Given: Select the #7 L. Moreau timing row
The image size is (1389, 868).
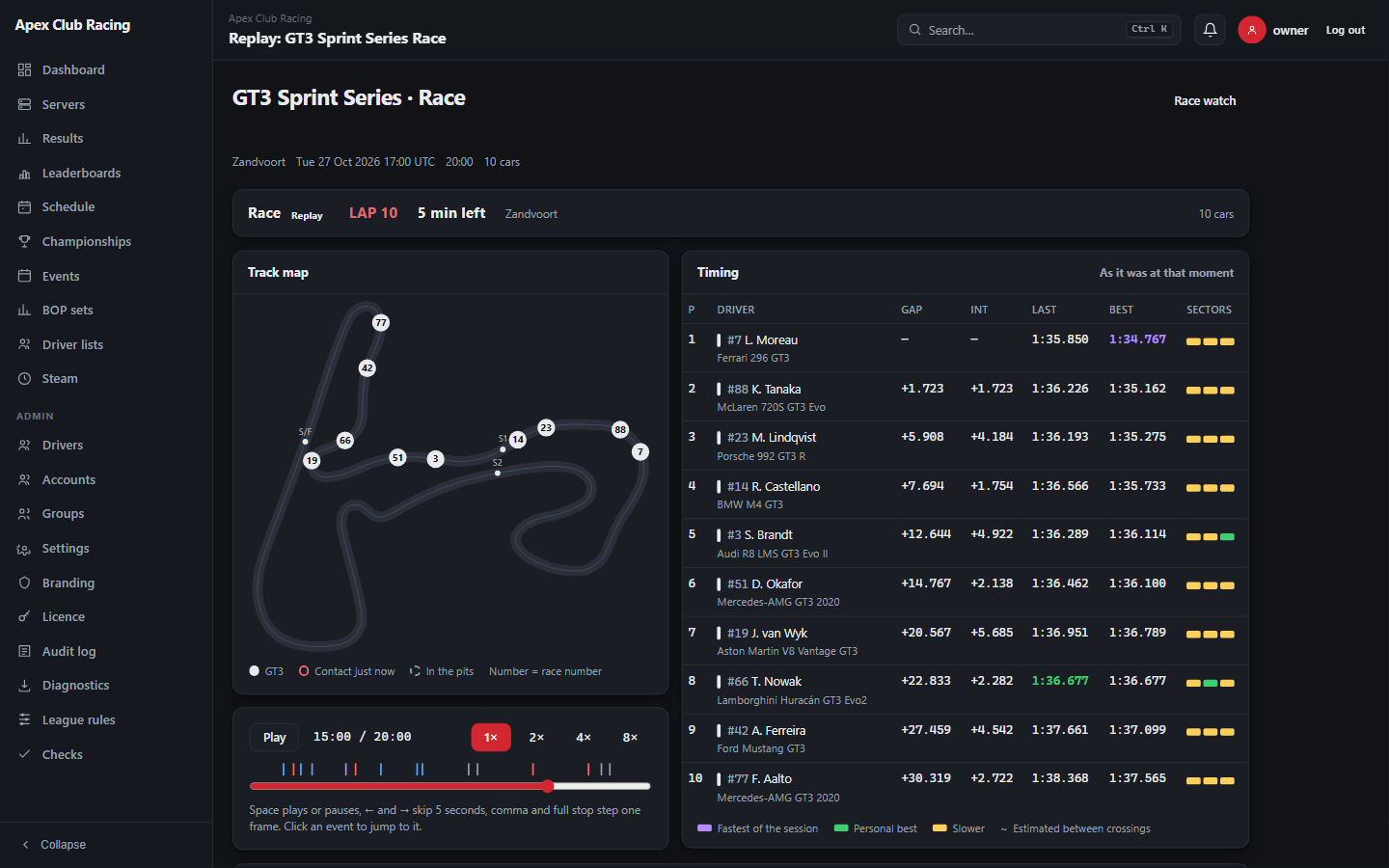Looking at the screenshot, I should point(965,348).
